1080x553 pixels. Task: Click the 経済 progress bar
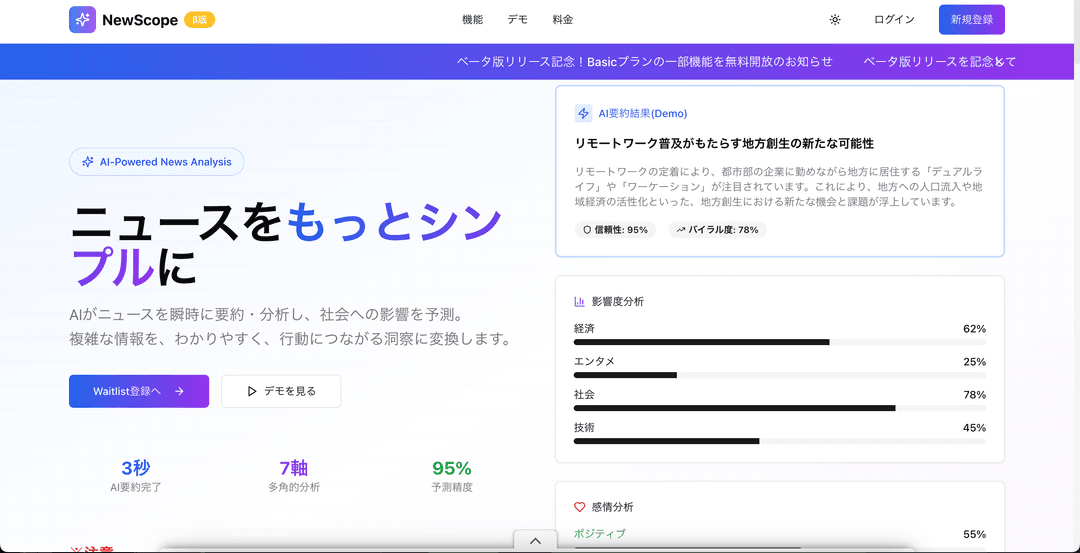pos(780,342)
